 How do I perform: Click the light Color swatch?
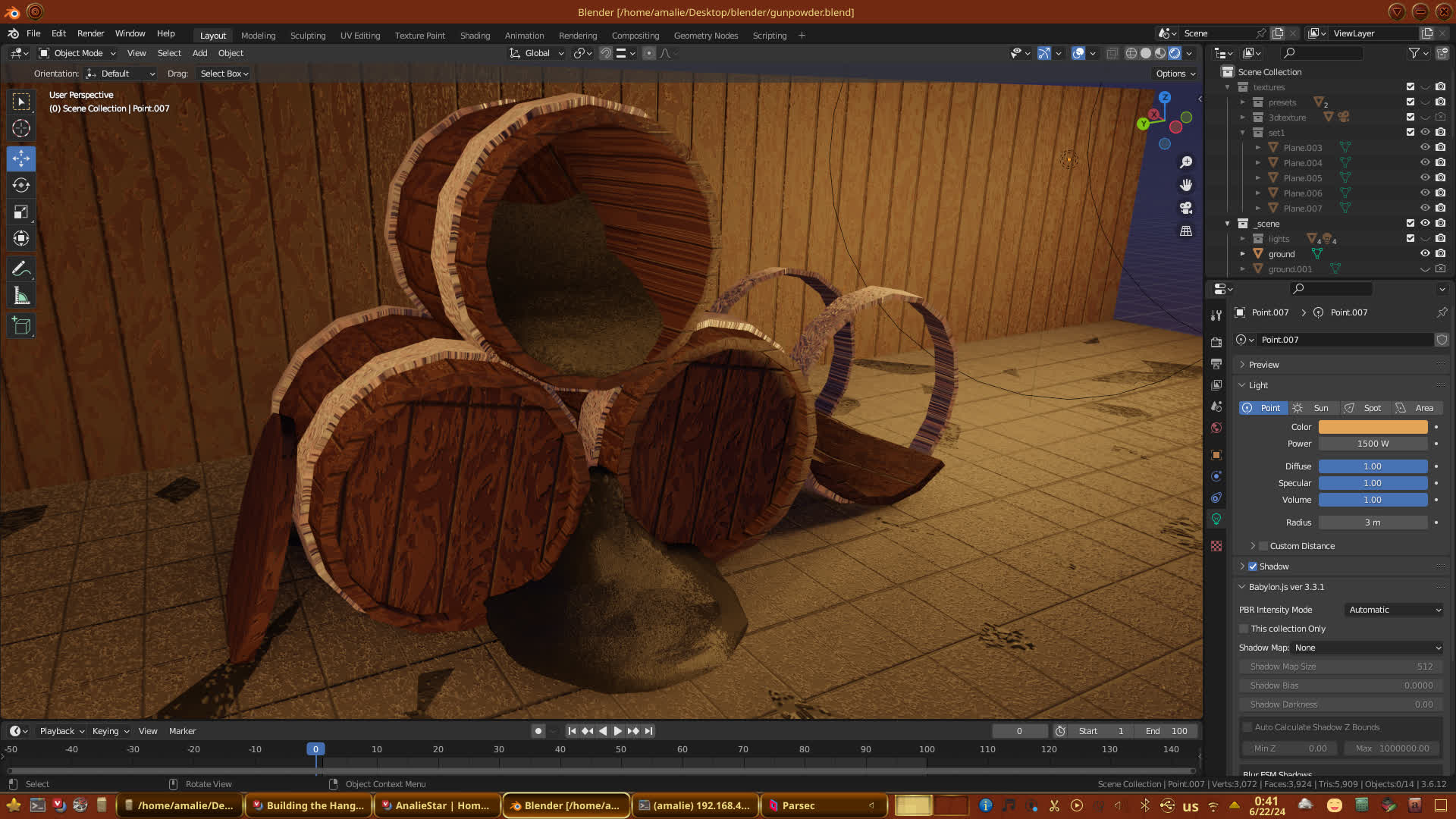click(x=1373, y=427)
